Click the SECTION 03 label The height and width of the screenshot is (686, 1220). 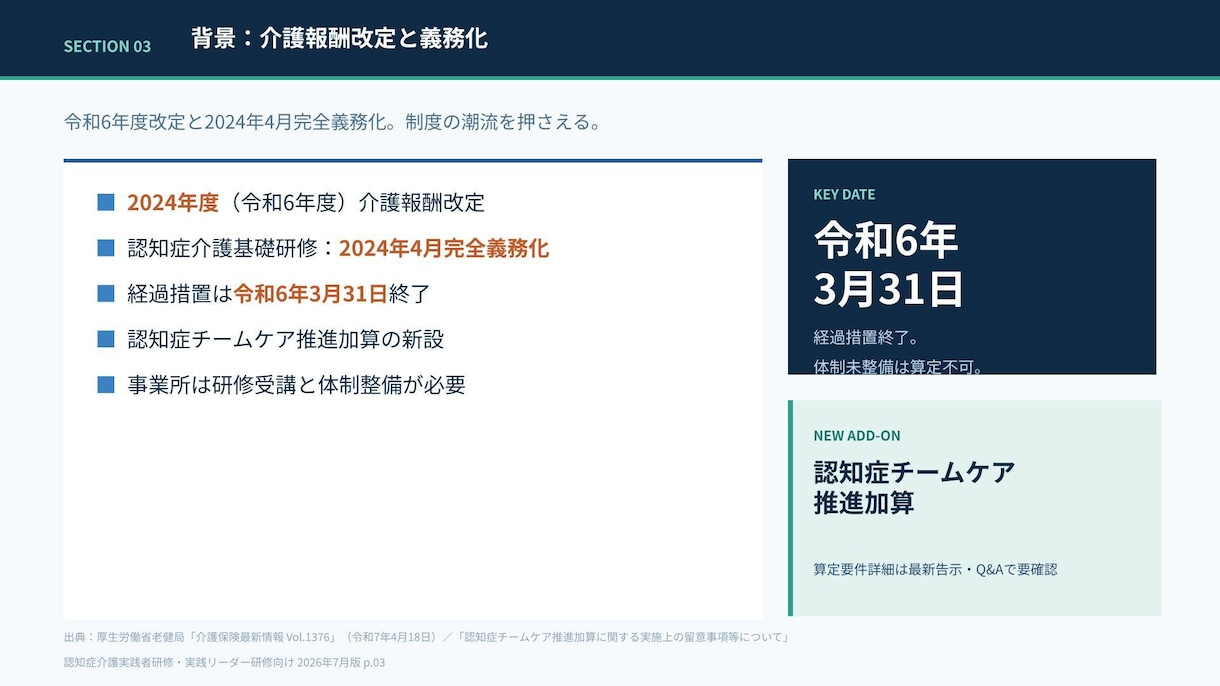coord(107,46)
